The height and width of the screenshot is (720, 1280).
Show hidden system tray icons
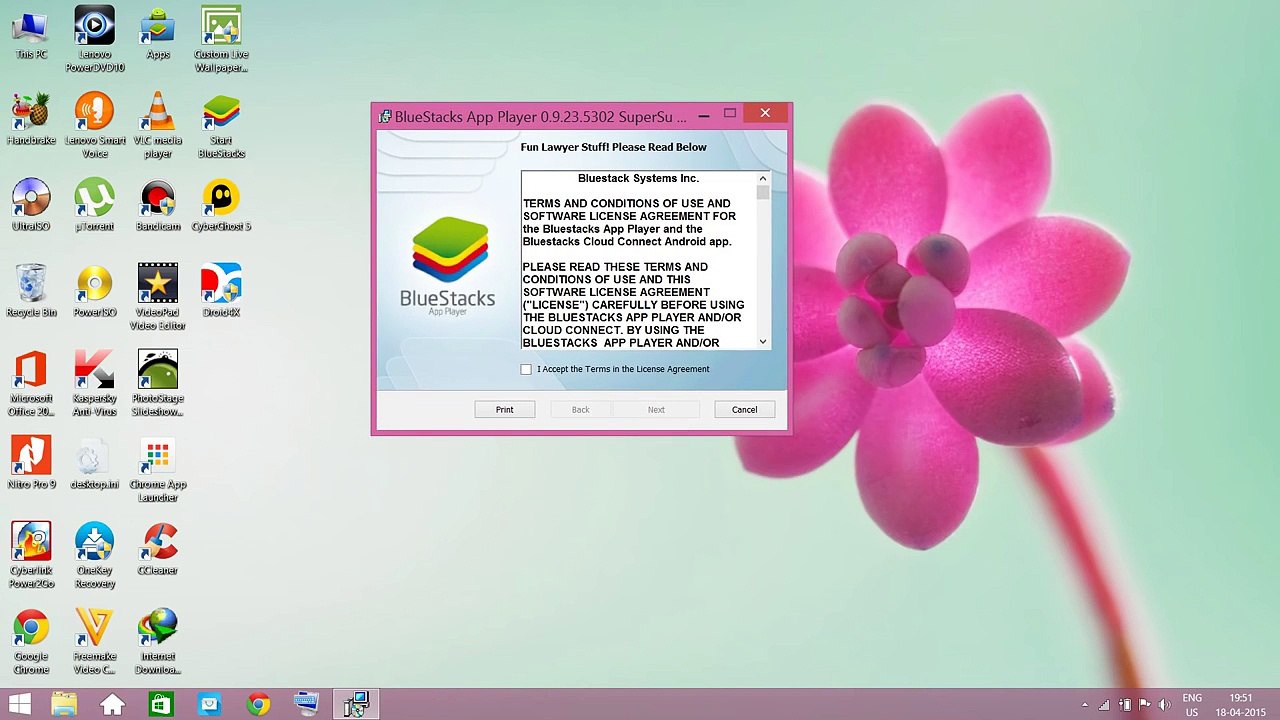pyautogui.click(x=1085, y=705)
